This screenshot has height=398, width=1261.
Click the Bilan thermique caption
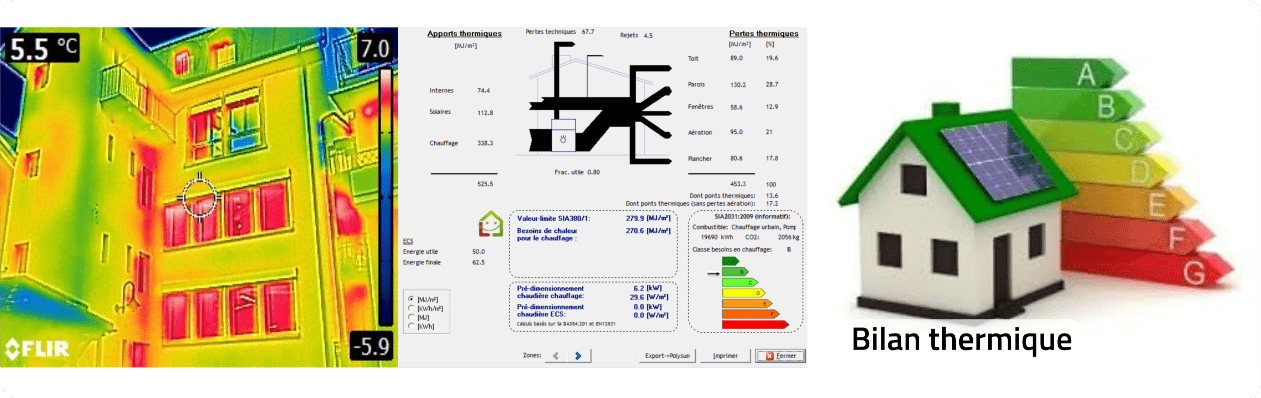961,339
